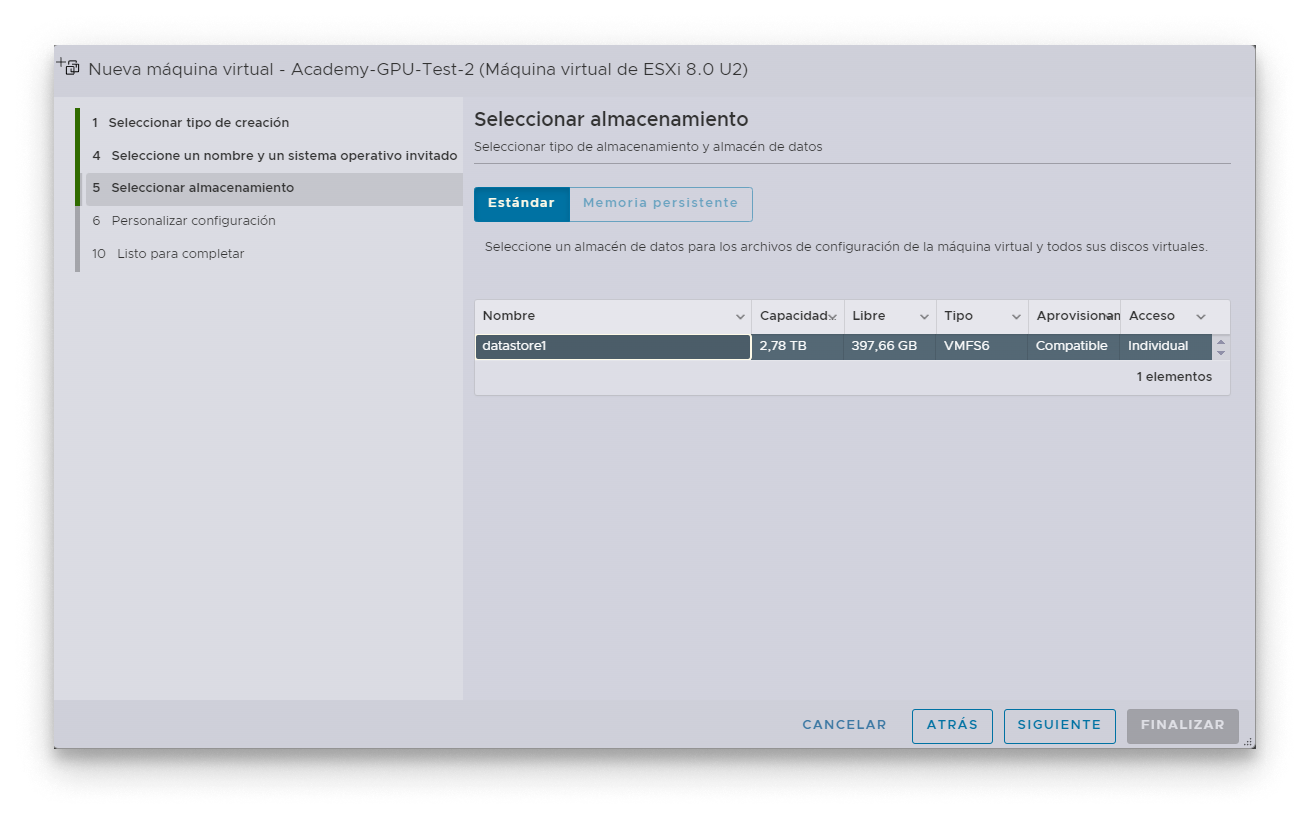
Task: Click the up arrow beside datastore table row
Action: [x=1220, y=341]
